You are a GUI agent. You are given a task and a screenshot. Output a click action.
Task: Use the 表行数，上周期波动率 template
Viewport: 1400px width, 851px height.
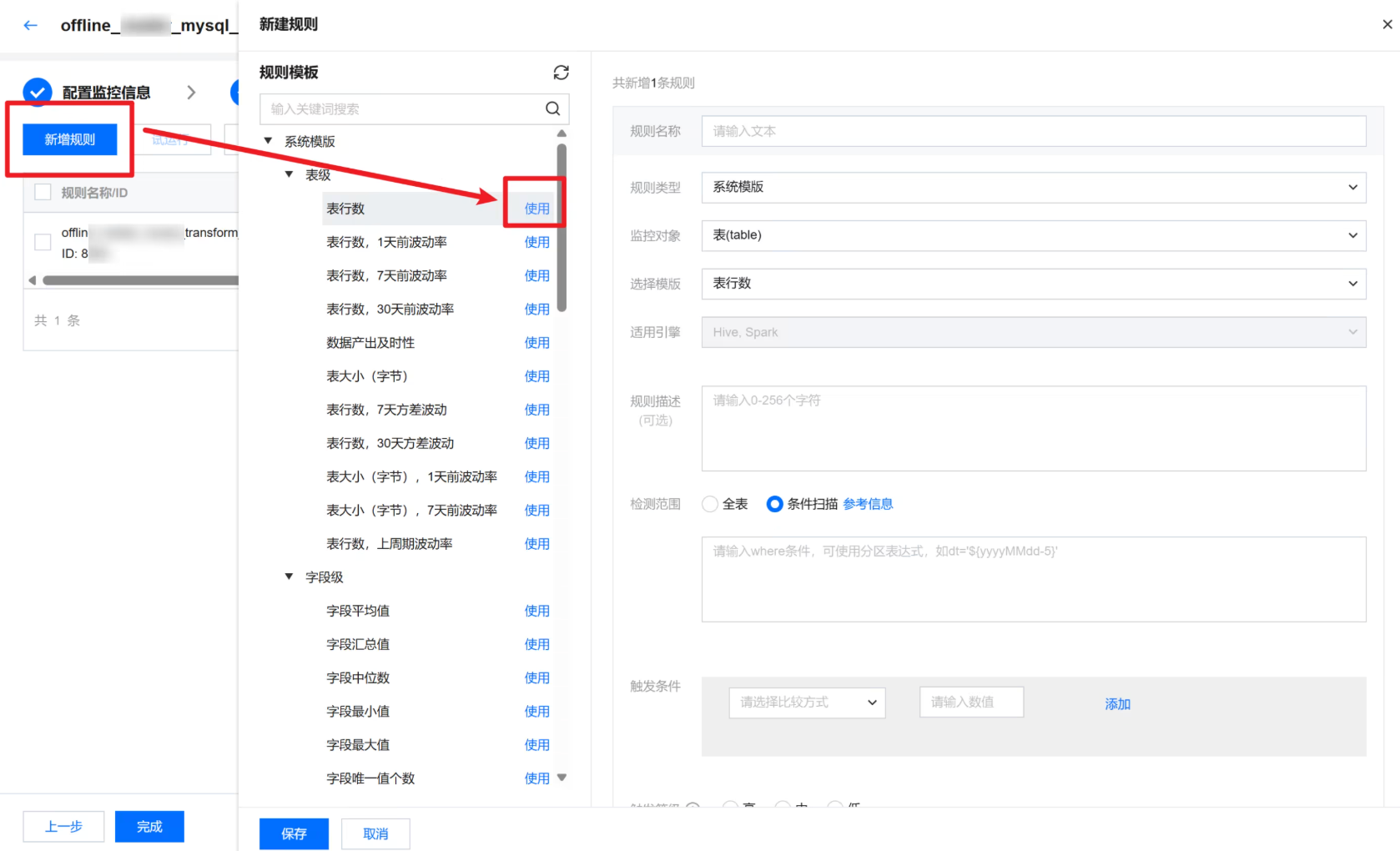click(536, 544)
